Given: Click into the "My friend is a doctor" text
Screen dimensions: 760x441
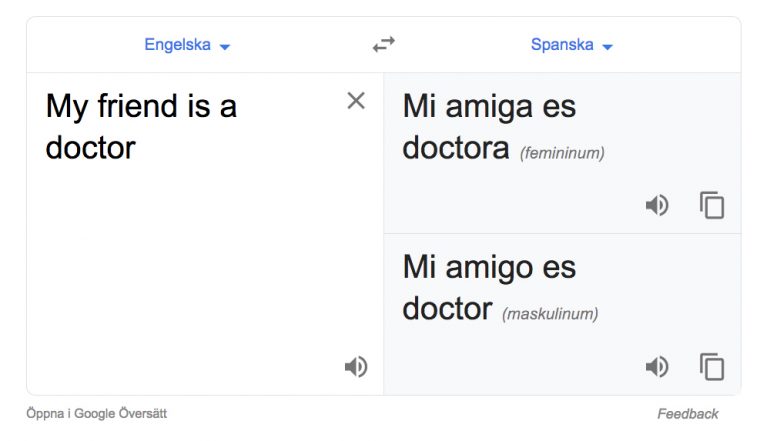Looking at the screenshot, I should [x=141, y=107].
